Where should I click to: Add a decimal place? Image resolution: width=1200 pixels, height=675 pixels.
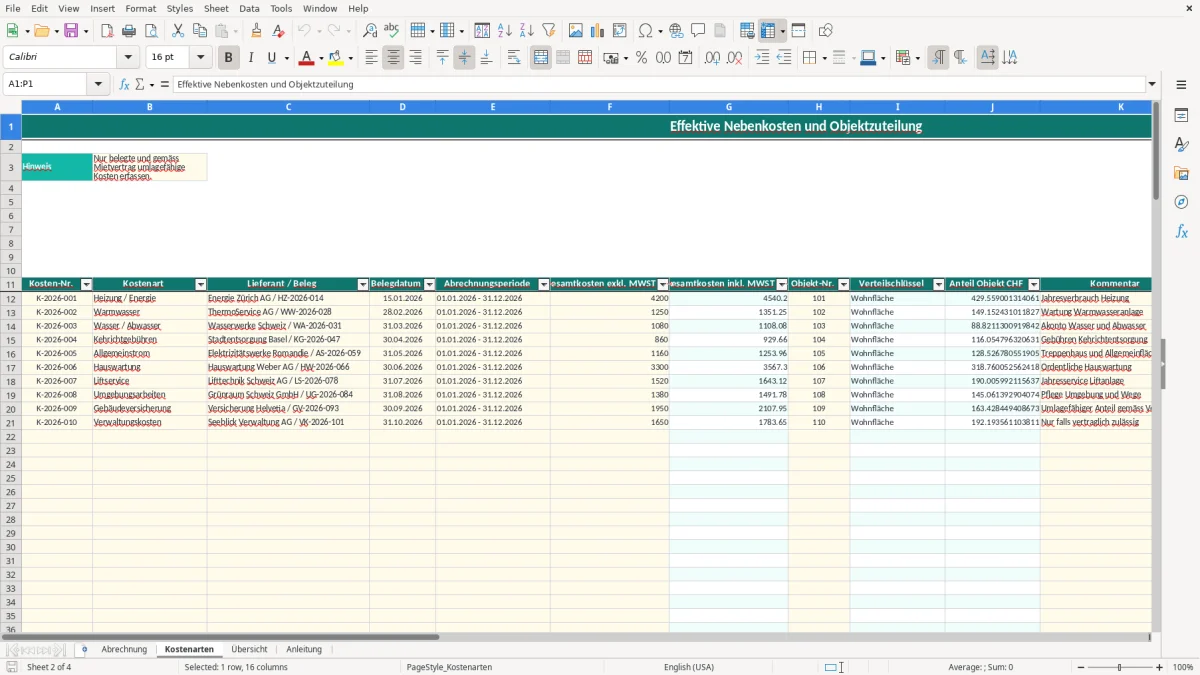click(x=712, y=58)
